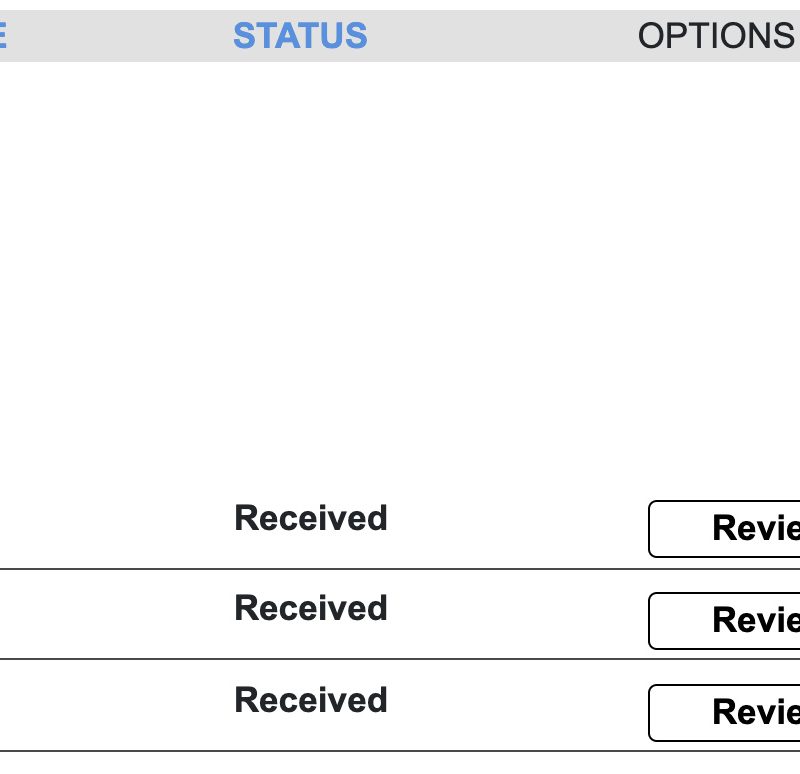Click the blank cell left of the second Received
The width and height of the screenshot is (800, 774).
[x=117, y=614]
